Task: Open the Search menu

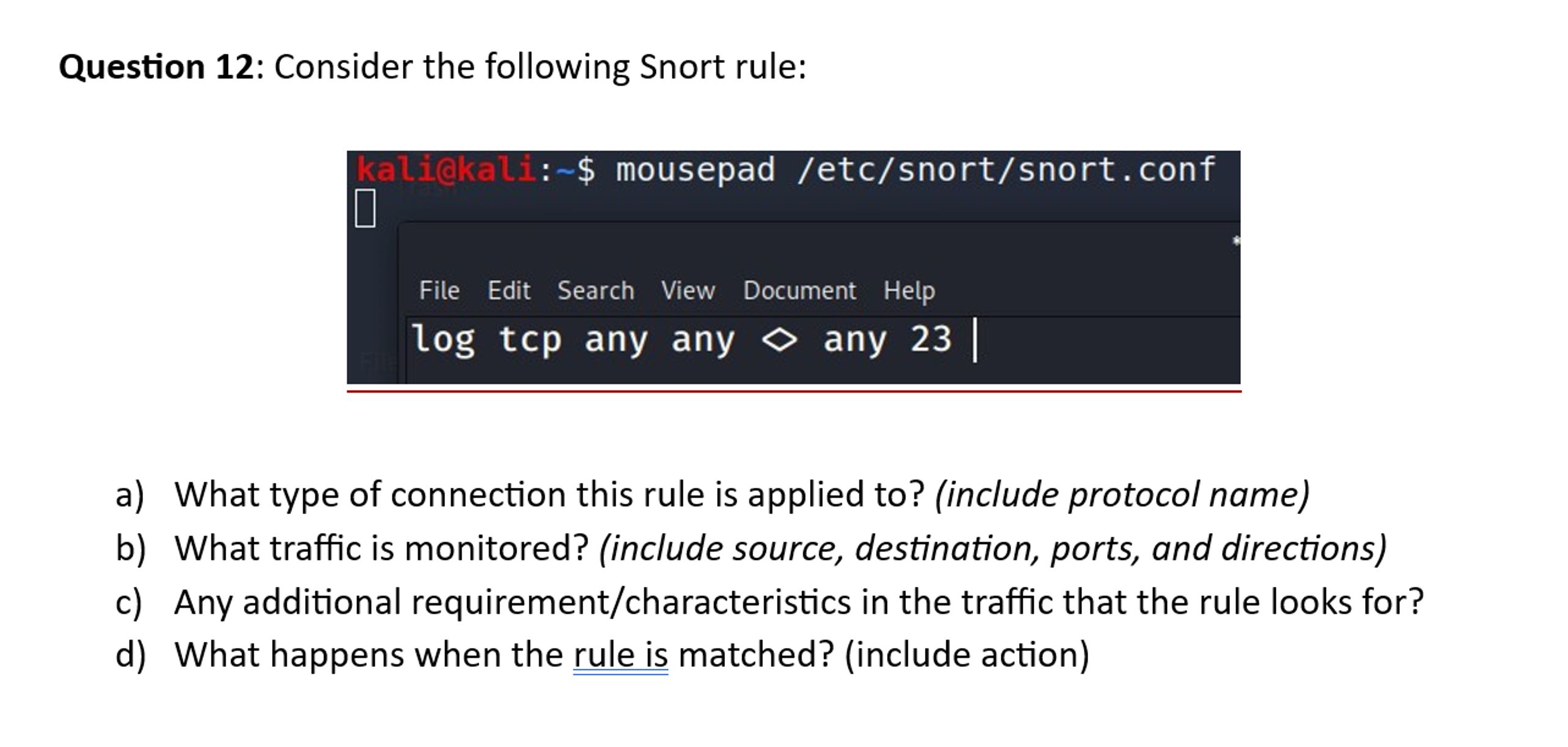Action: tap(596, 290)
